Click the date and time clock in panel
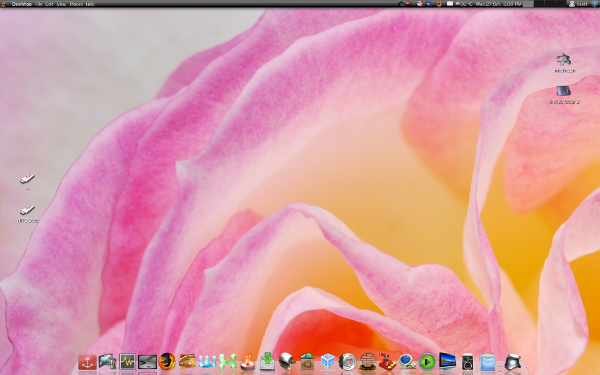This screenshot has height=375, width=600. point(498,4)
